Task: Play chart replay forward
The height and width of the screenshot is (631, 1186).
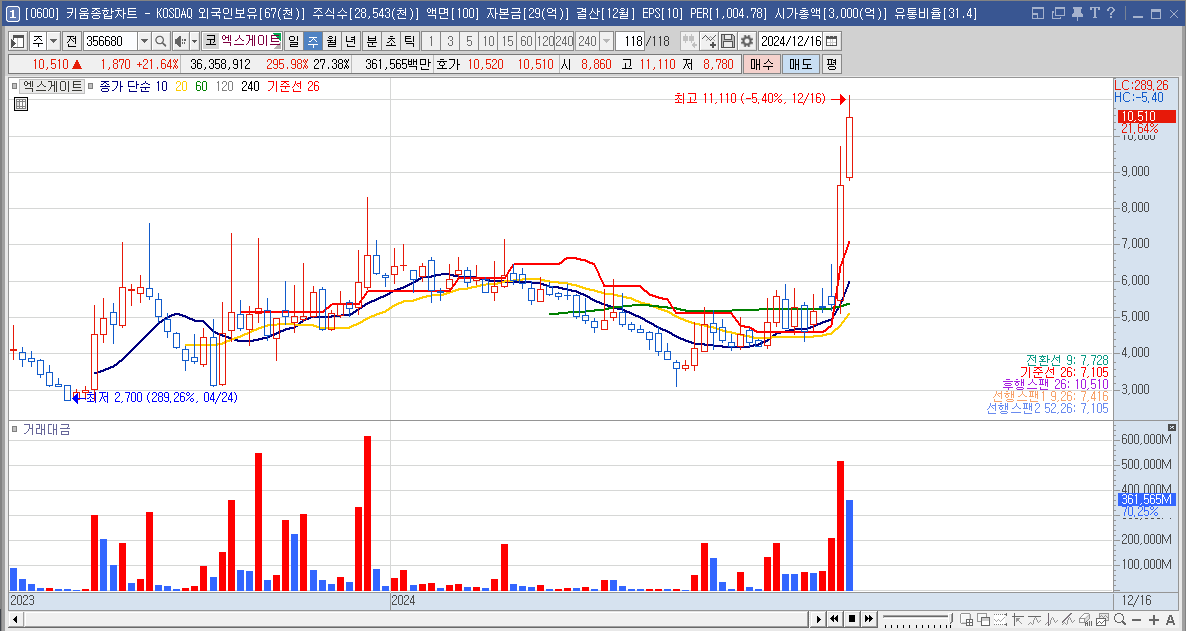Action: [818, 619]
